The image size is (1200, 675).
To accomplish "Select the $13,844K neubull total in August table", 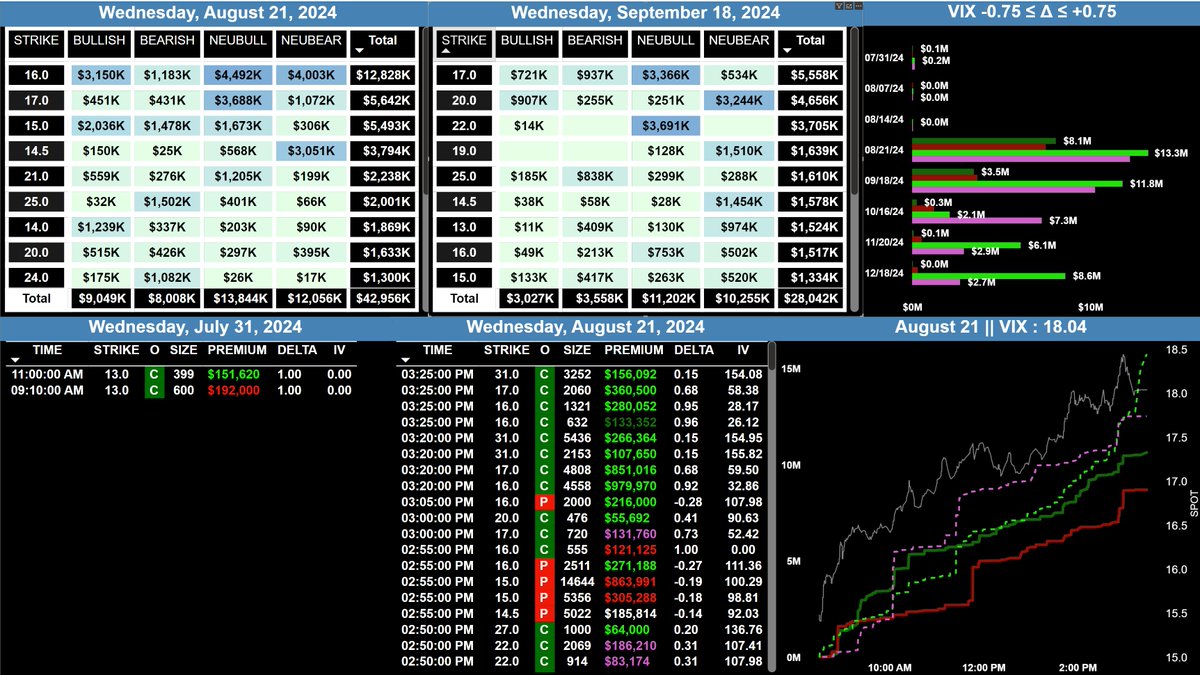I will pos(237,298).
